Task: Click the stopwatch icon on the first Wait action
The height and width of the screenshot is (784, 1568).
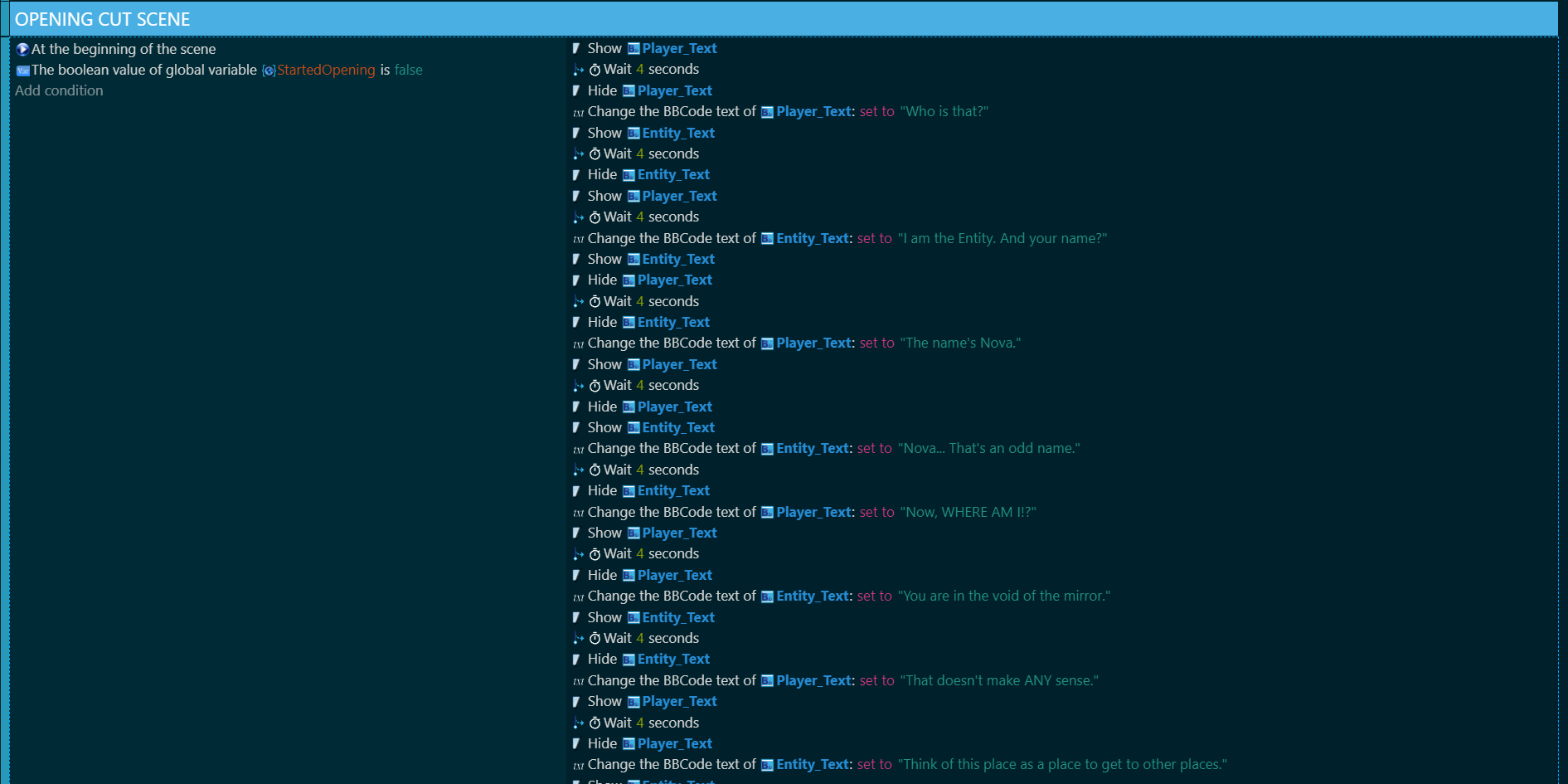Action: point(595,69)
